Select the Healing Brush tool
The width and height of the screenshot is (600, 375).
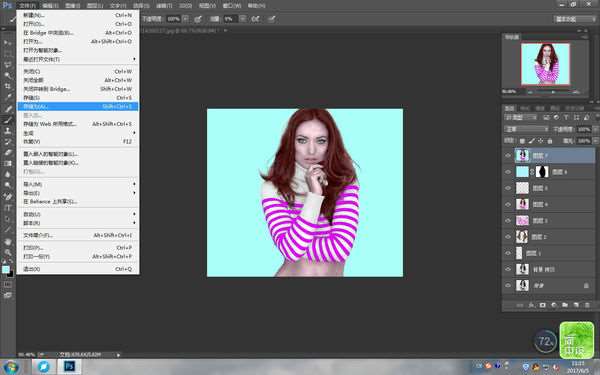coord(8,109)
